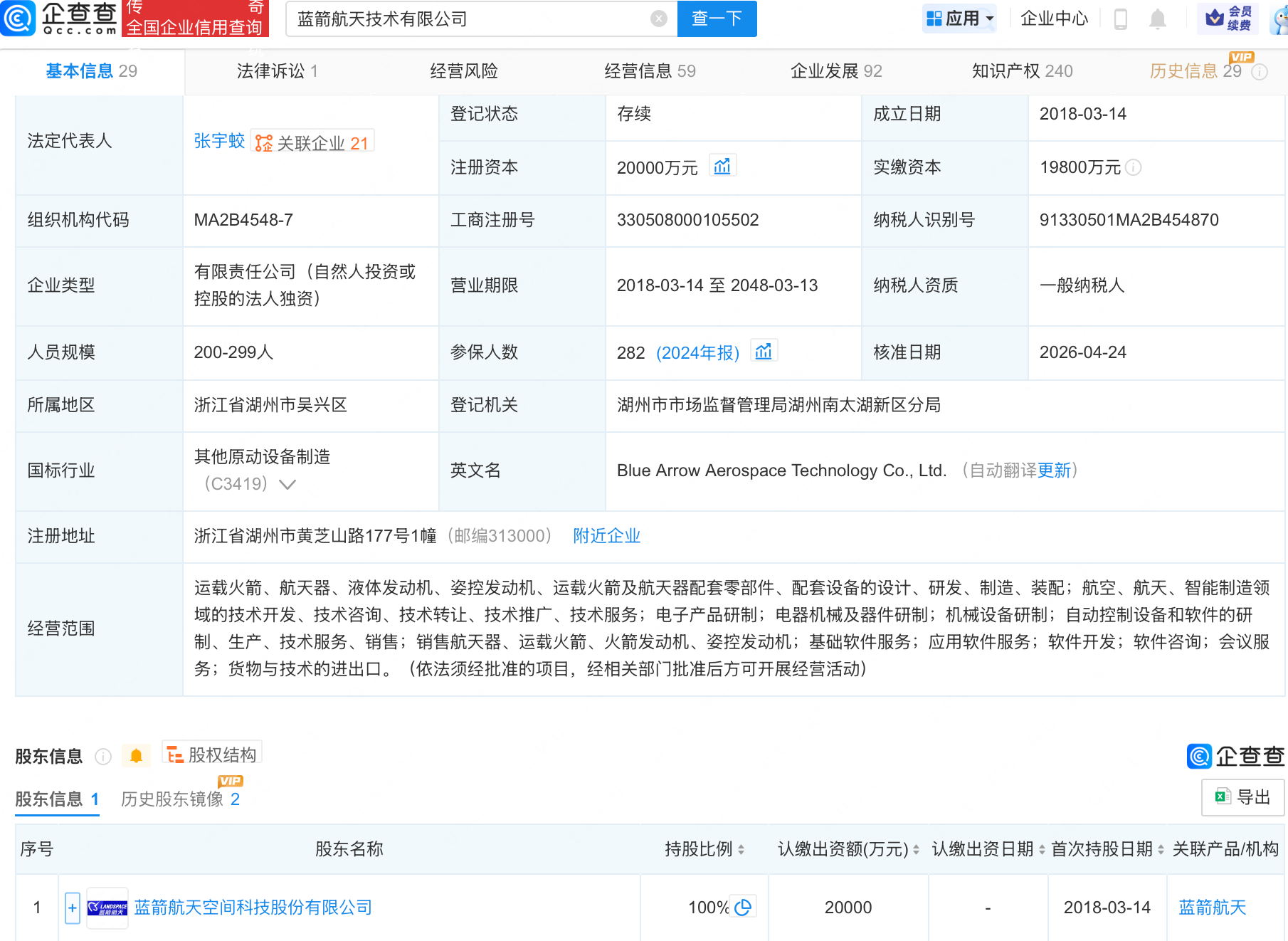1288x941 pixels.
Task: Open the insured headcount chart icon
Action: coord(764,352)
